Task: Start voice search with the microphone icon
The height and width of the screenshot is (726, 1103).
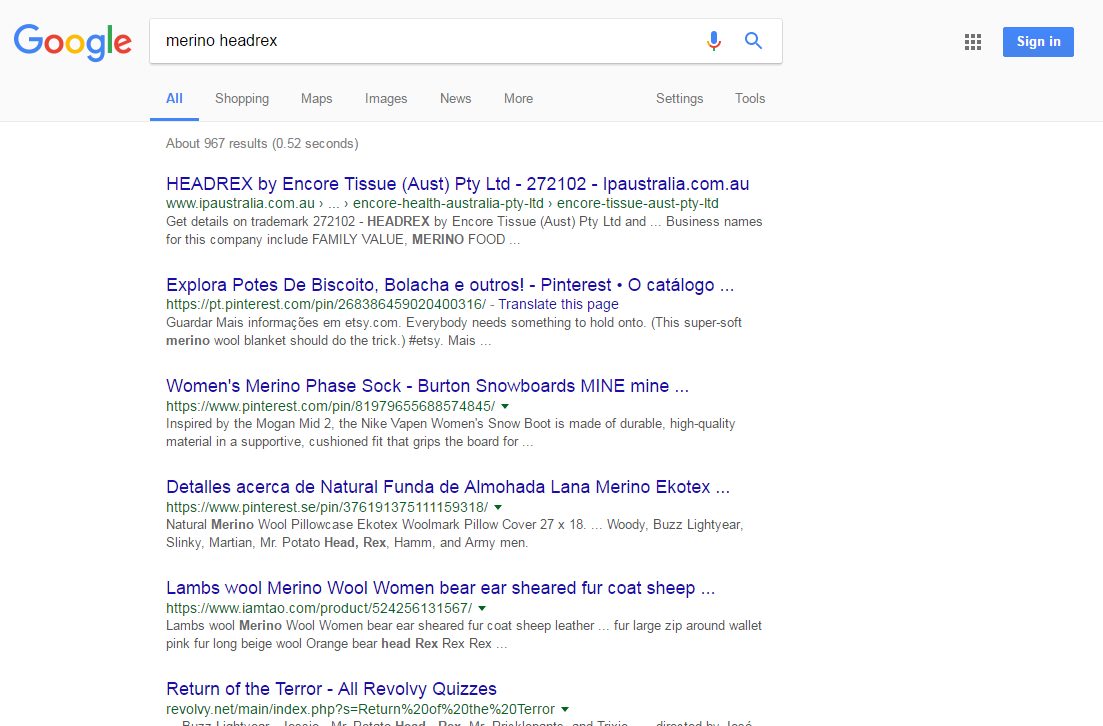Action: click(x=713, y=41)
